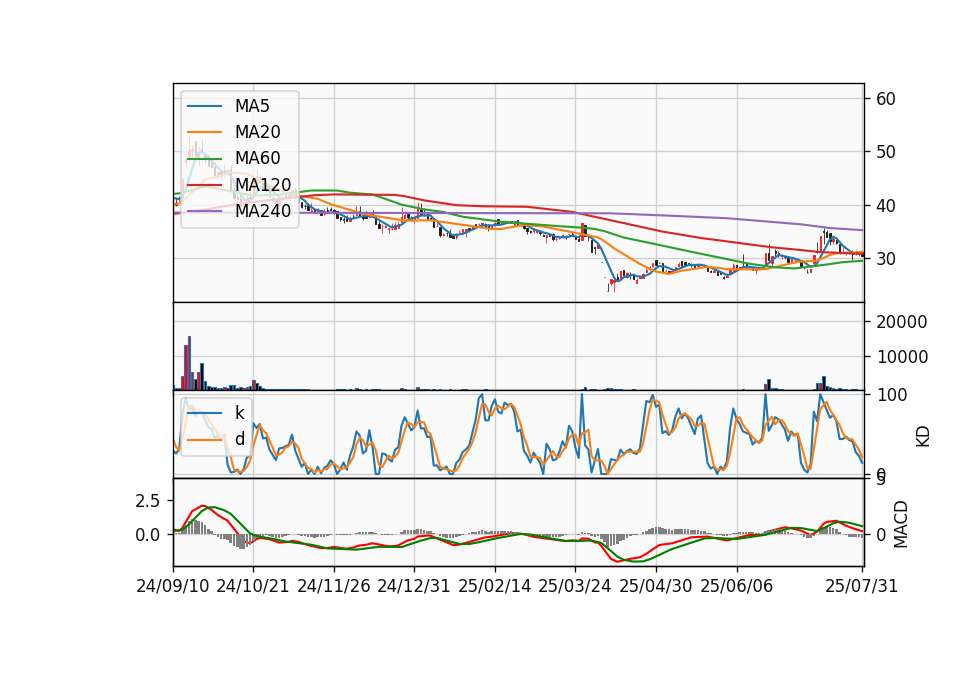Click the 25/03/24 date axis label
Screen dimensions: 960x690
(575, 586)
